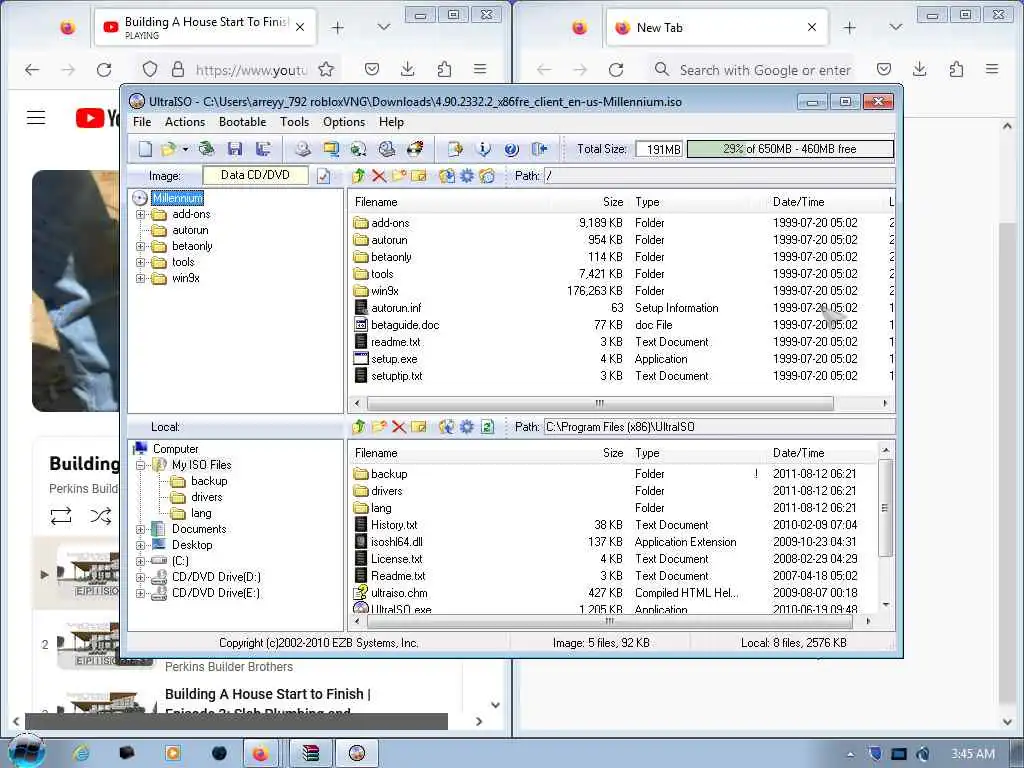Viewport: 1024px width, 768px height.
Task: Click the red X Delete icon in Local toolbar
Action: 399,427
